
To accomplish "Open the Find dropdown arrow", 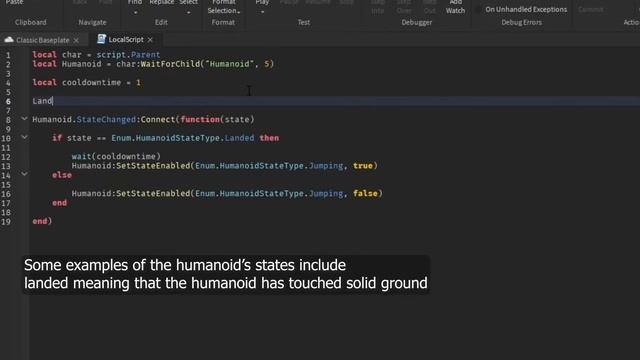I will 135,12.
